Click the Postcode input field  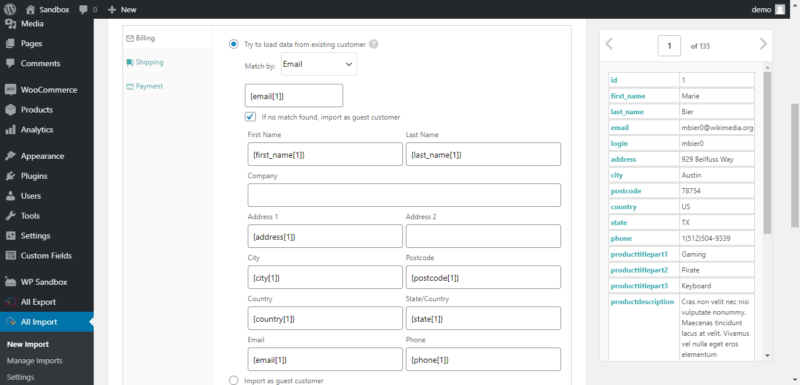(x=483, y=277)
